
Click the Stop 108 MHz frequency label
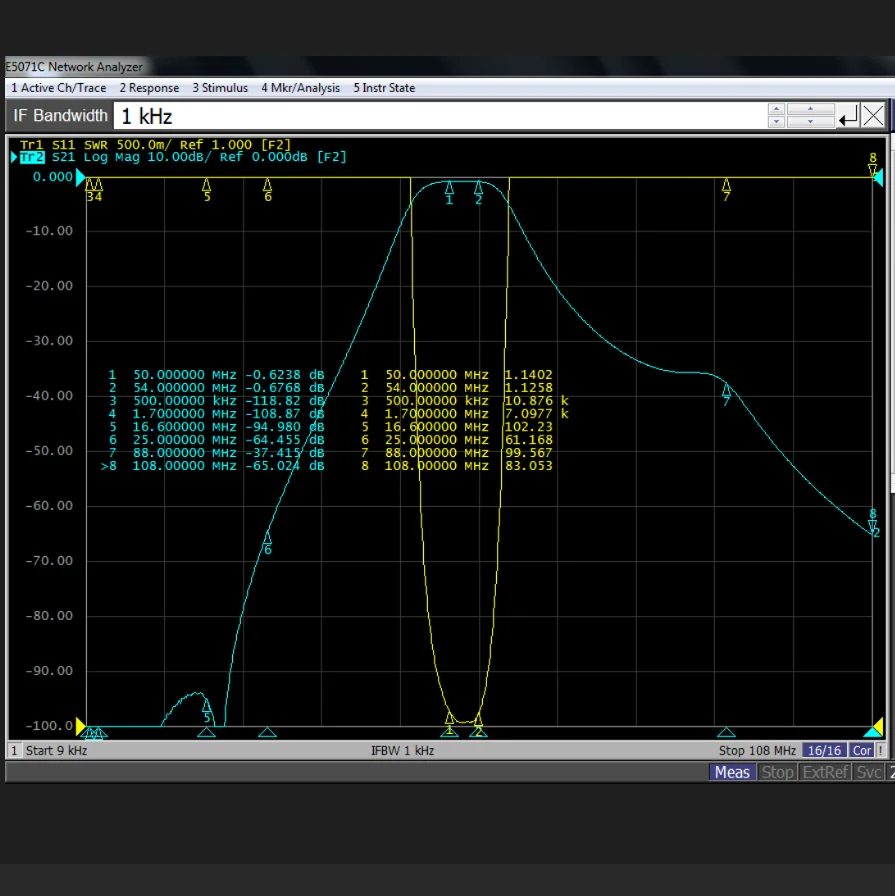tap(757, 750)
